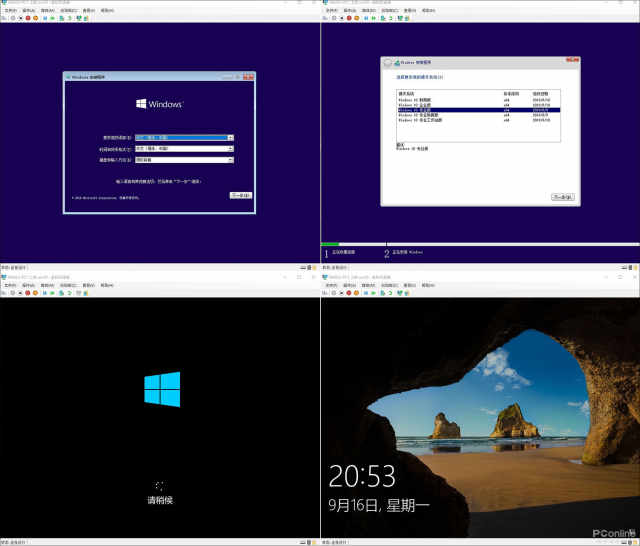This screenshot has width=640, height=546.
Task: Click Enhanced Session icon in language-setup VM toolbar
Action: 79,18
